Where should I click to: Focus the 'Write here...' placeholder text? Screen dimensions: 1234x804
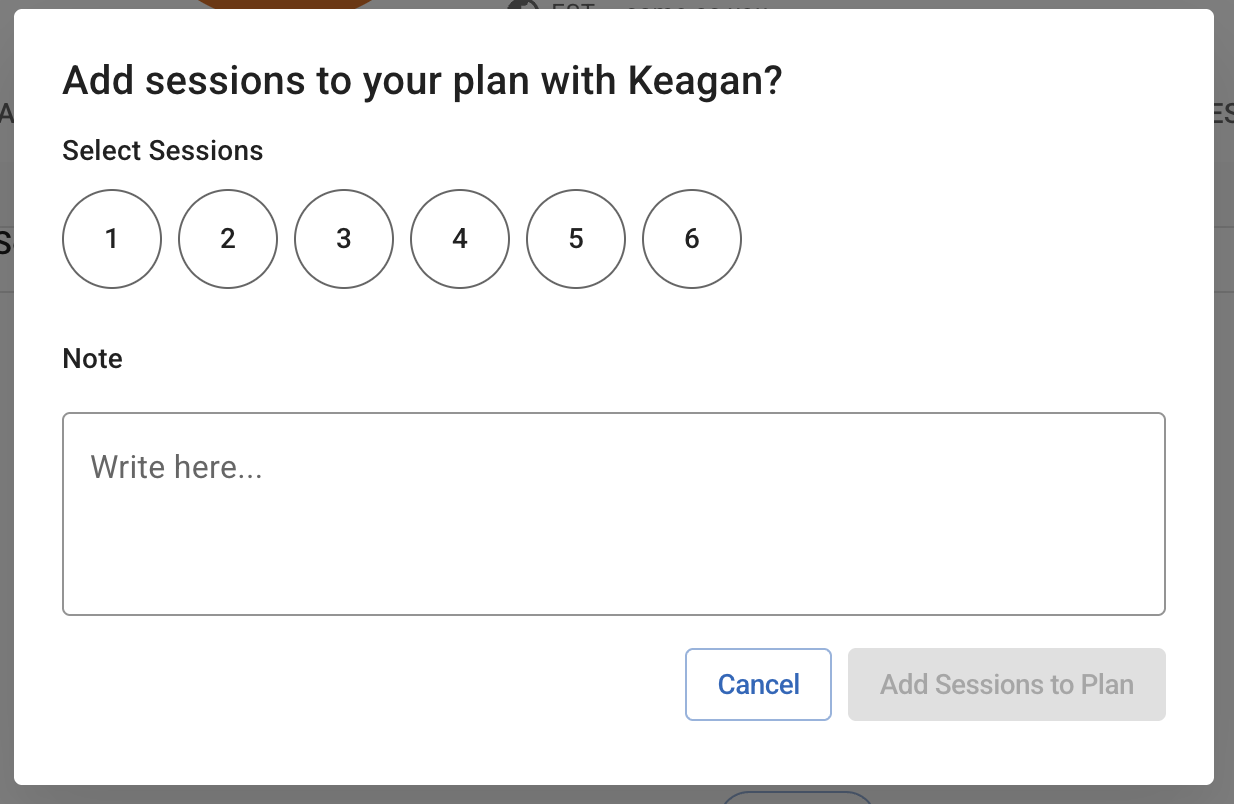pyautogui.click(x=176, y=467)
